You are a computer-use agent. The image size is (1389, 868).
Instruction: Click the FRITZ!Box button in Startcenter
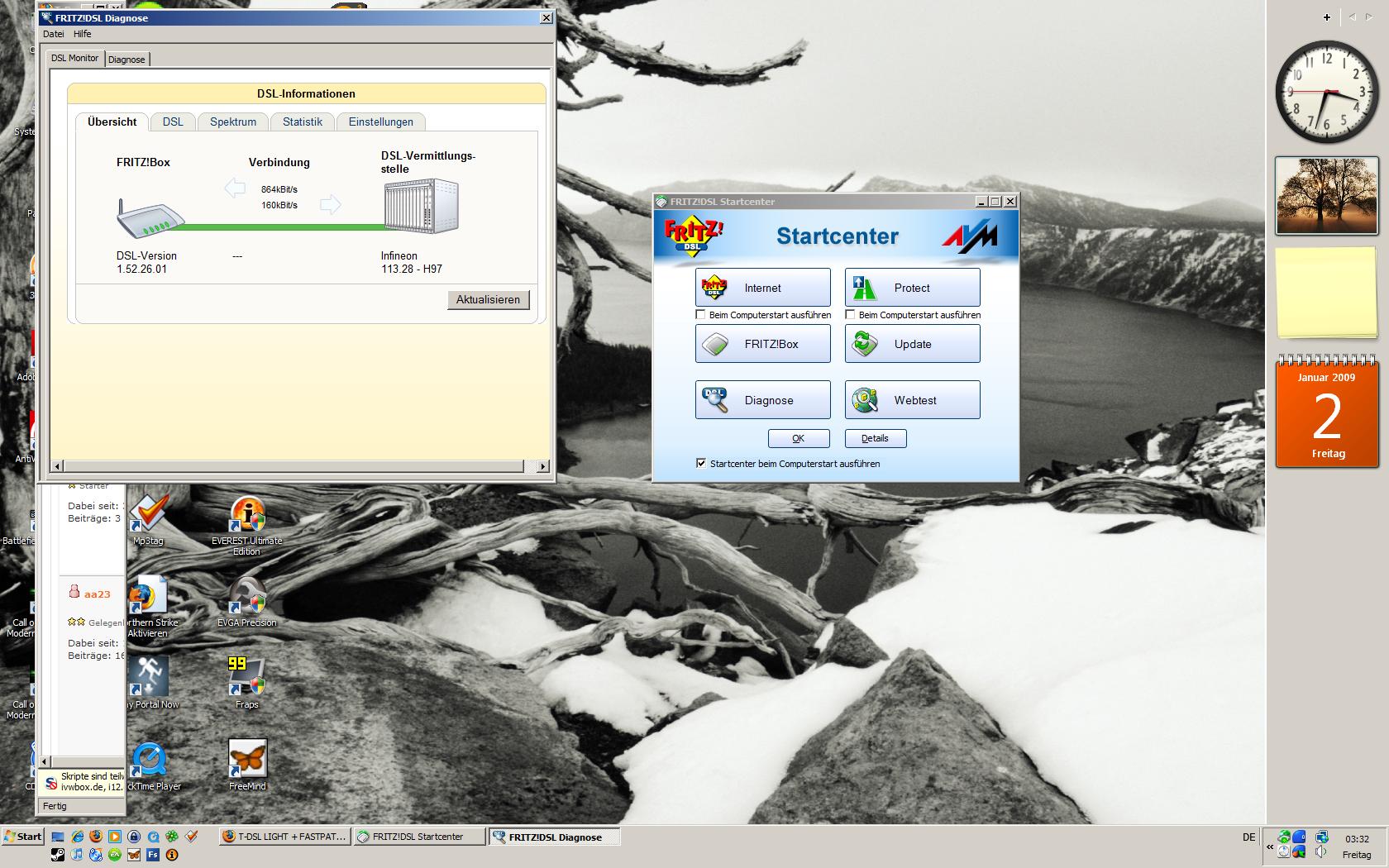(x=763, y=344)
